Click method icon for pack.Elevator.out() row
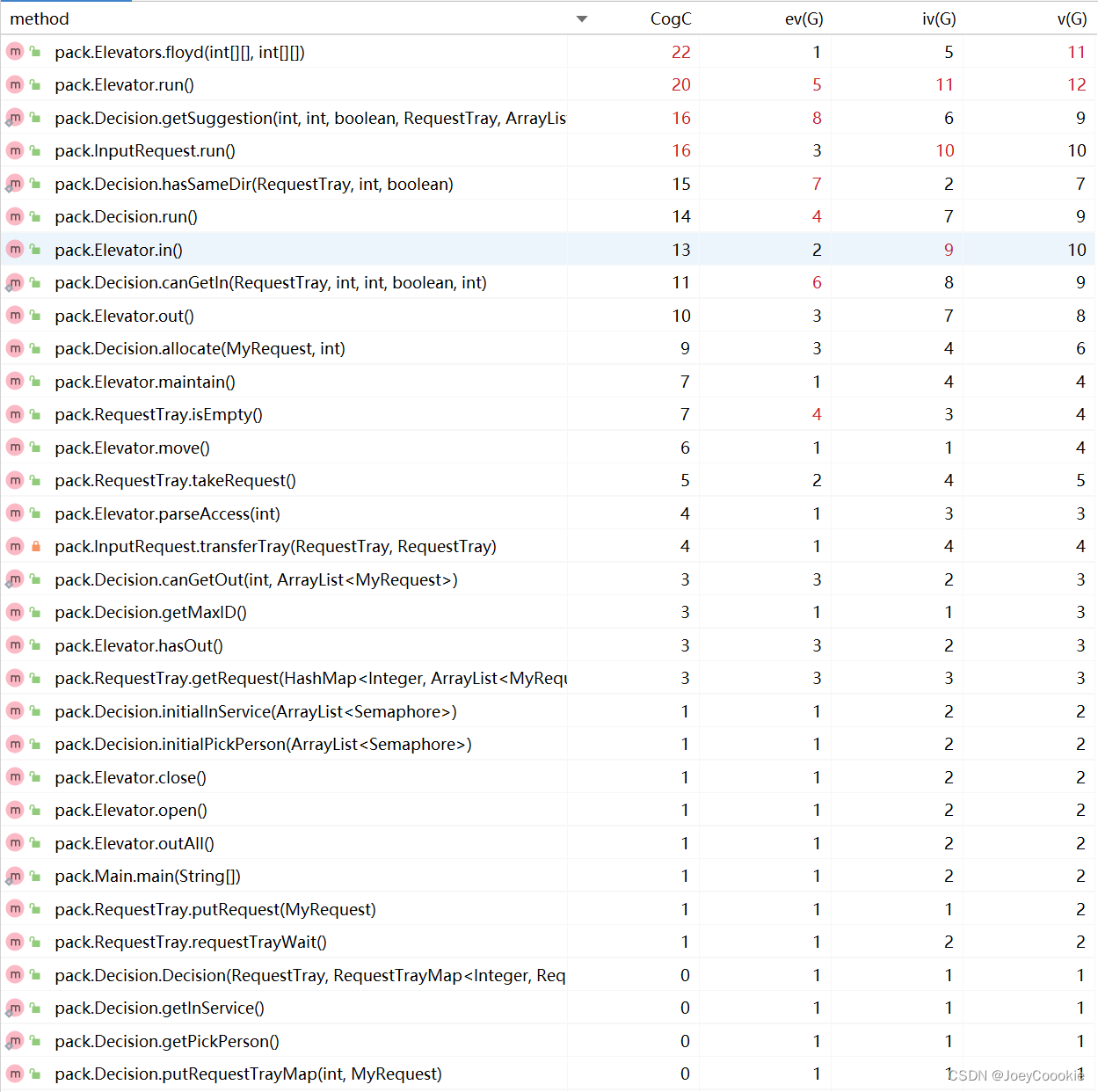The width and height of the screenshot is (1098, 1092). click(15, 316)
